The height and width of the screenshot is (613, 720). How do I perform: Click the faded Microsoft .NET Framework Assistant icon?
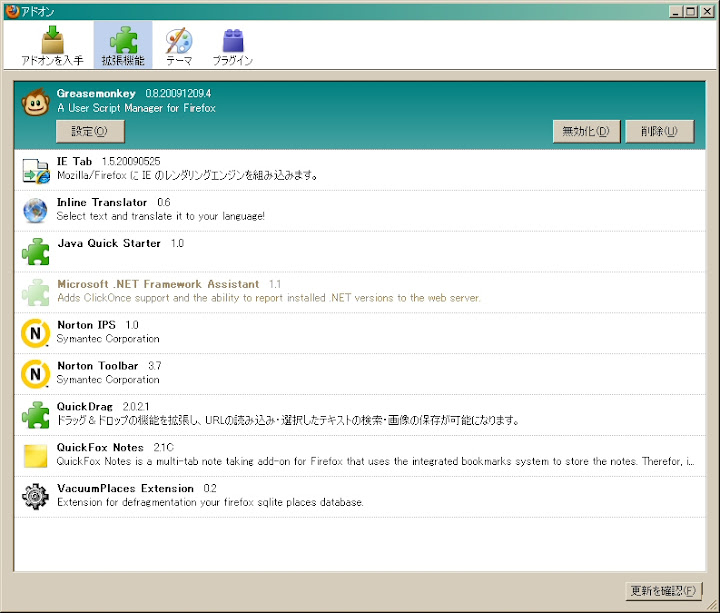coord(35,292)
